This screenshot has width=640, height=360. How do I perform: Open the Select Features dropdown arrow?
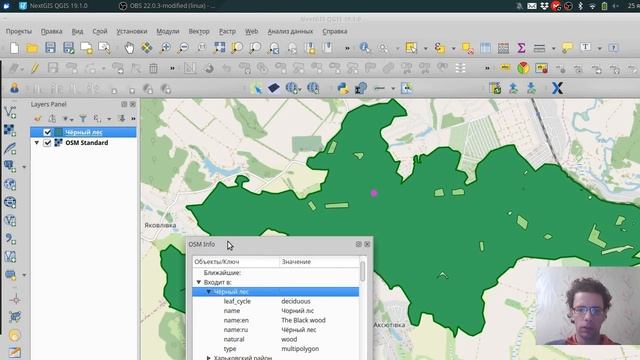(425, 48)
